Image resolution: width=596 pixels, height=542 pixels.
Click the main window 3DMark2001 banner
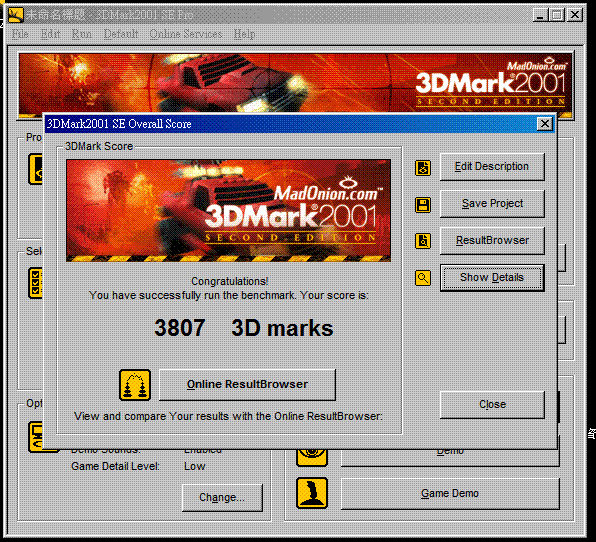(x=296, y=83)
